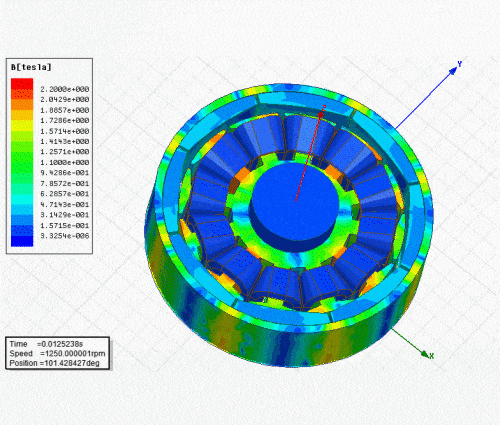Click the Time readout in info box

pos(46,344)
